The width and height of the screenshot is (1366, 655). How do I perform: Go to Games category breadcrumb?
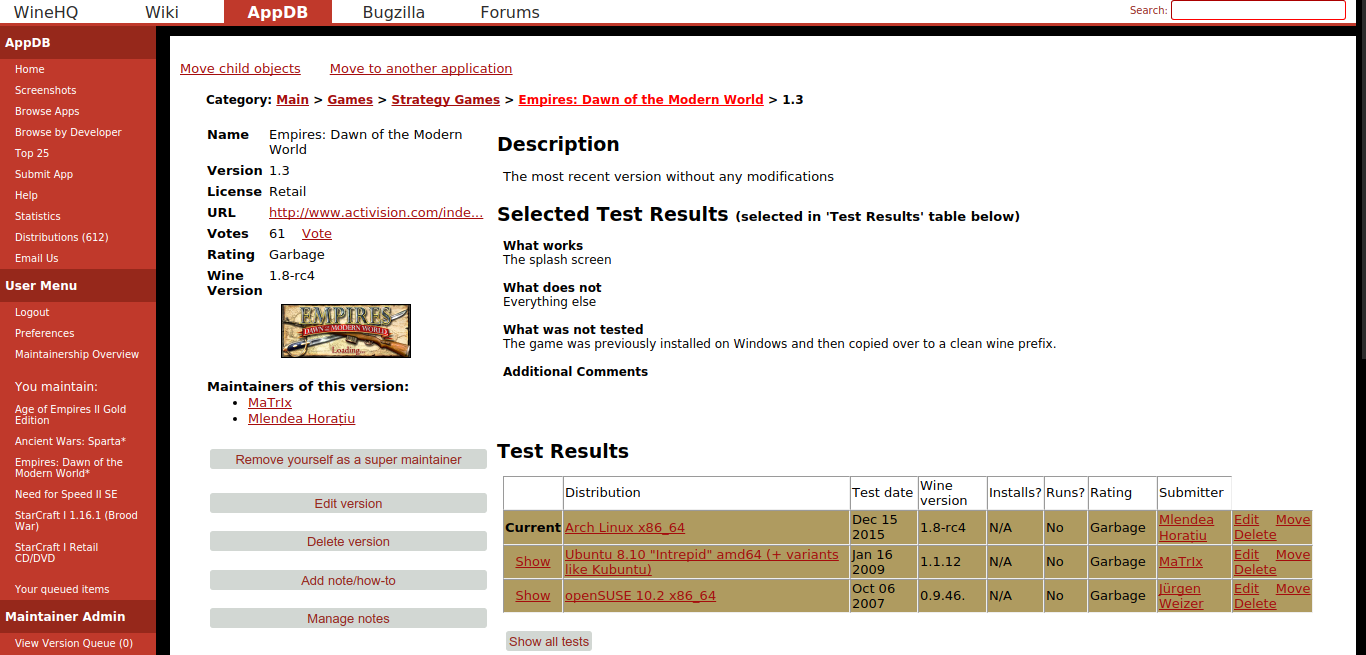pos(350,99)
